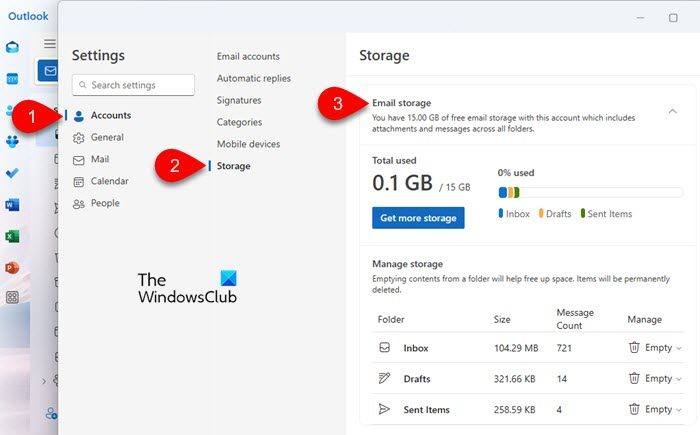This screenshot has height=435, width=700.
Task: Collapse the Email storage section
Action: (x=672, y=111)
